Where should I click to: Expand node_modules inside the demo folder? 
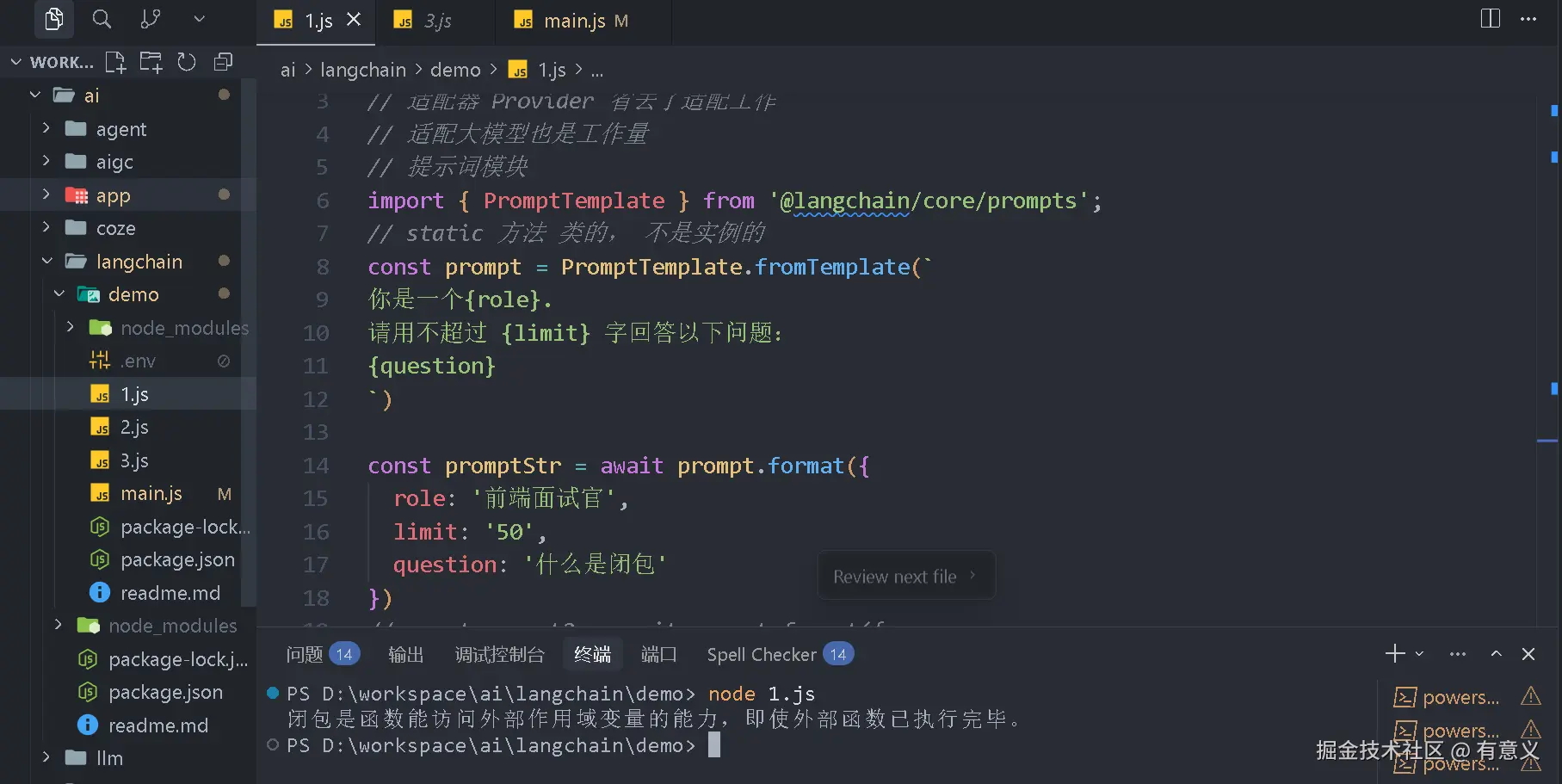pos(71,327)
